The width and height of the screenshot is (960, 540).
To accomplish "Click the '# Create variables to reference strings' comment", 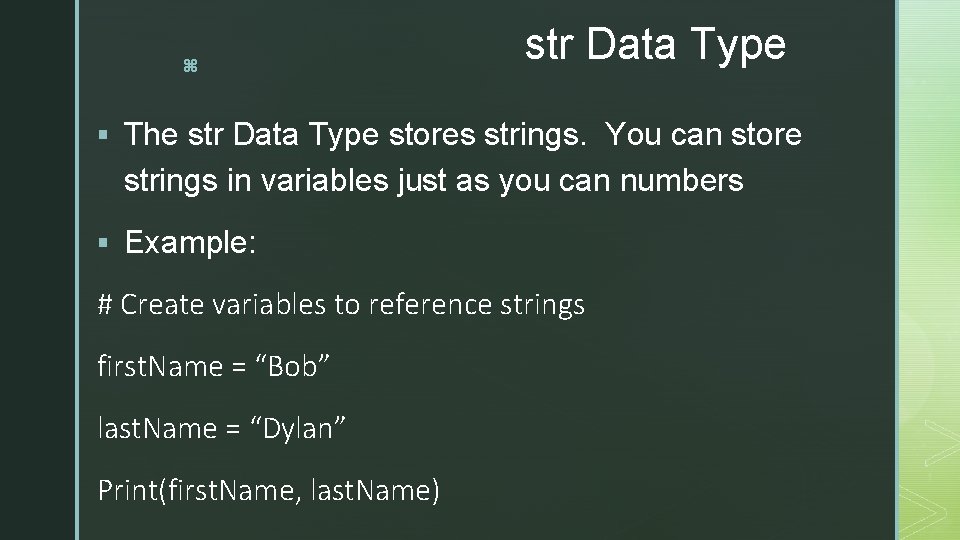I will (341, 305).
